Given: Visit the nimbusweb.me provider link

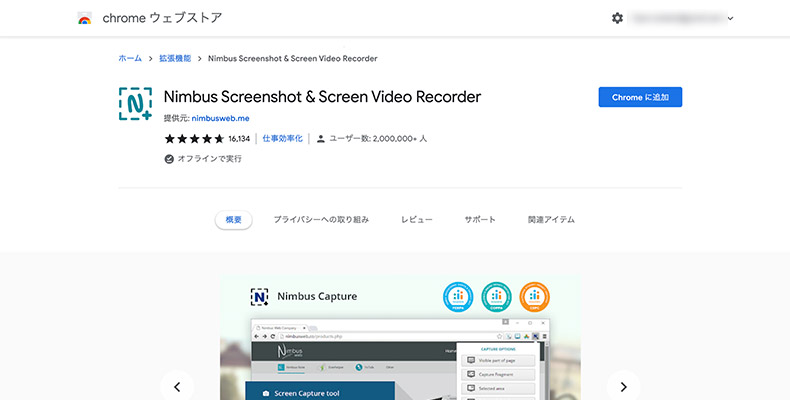Looking at the screenshot, I should click(x=220, y=118).
